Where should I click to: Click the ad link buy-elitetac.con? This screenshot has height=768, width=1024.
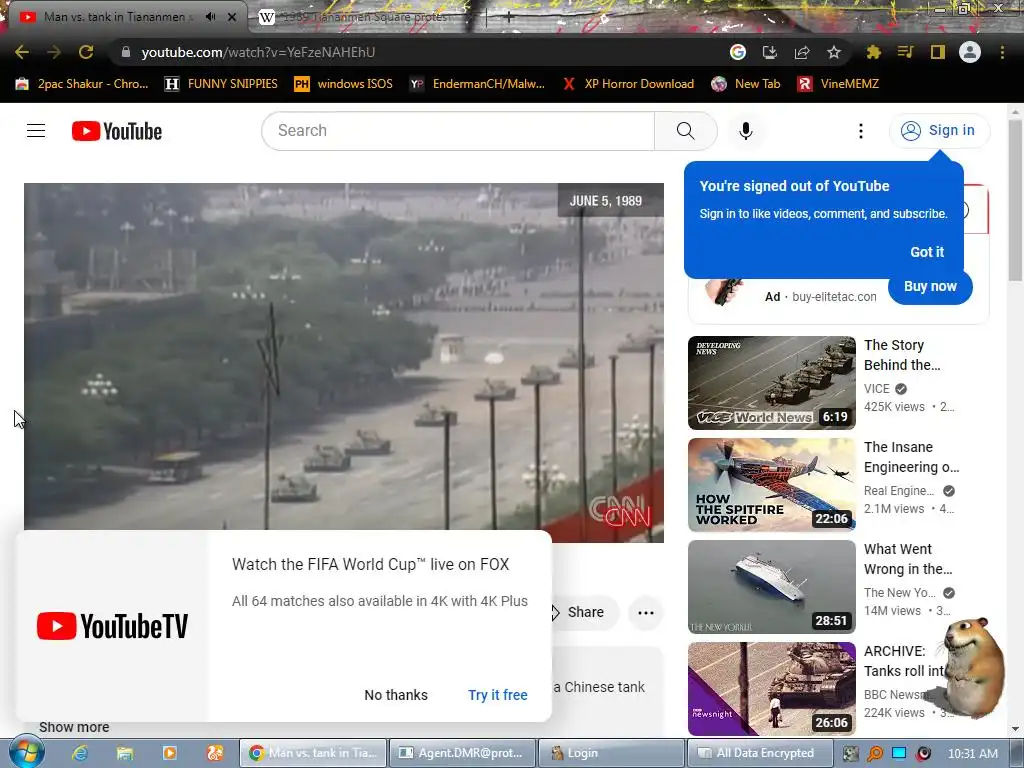pos(834,296)
